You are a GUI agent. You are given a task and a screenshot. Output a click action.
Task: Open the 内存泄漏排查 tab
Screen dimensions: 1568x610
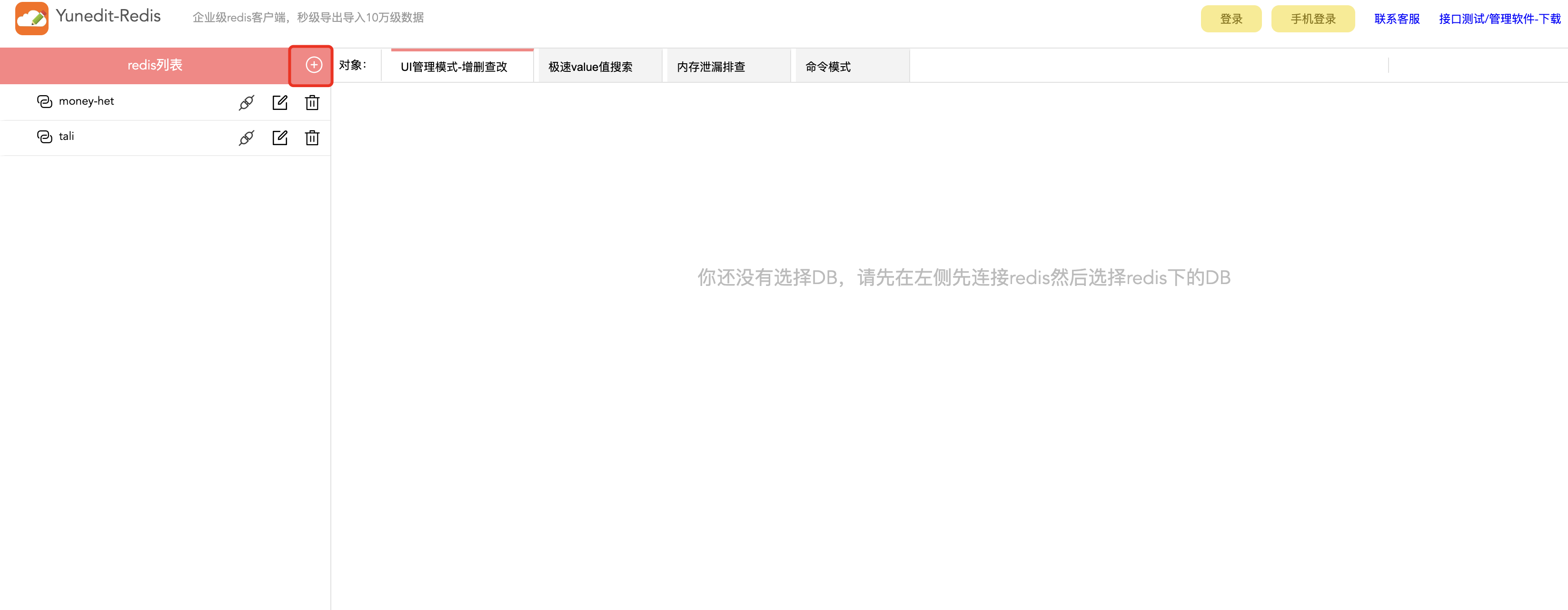[x=710, y=67]
